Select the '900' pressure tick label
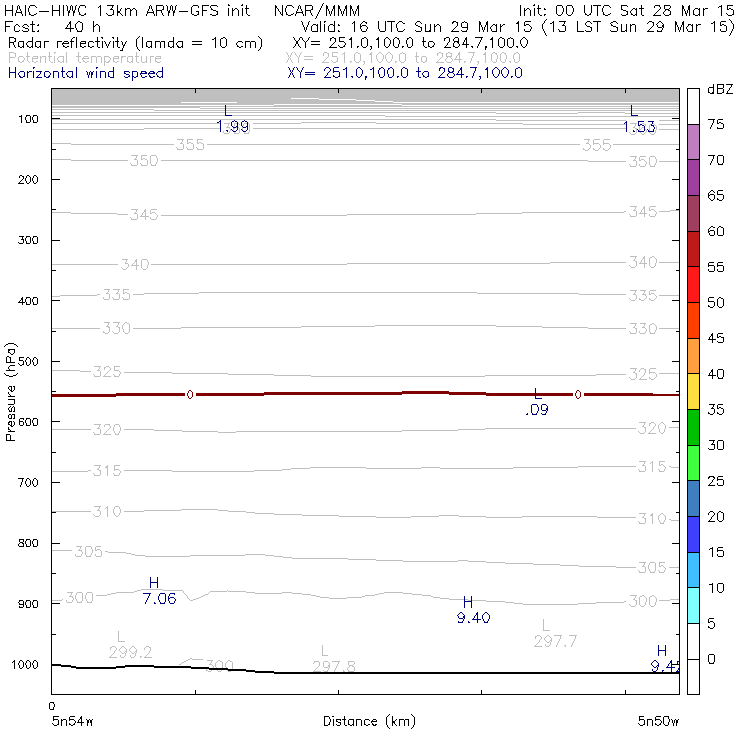This screenshot has height=740, width=740. coord(28,604)
